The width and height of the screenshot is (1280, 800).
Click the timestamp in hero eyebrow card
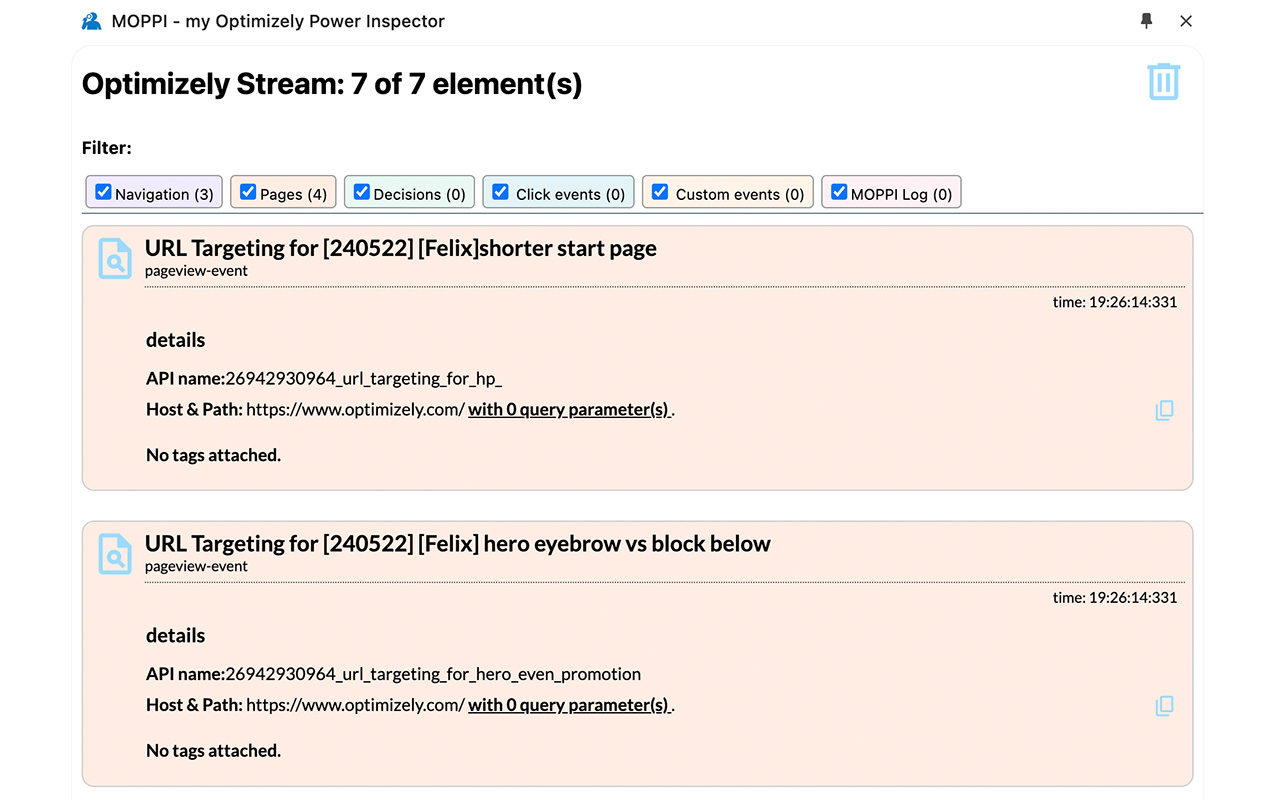tap(1115, 598)
